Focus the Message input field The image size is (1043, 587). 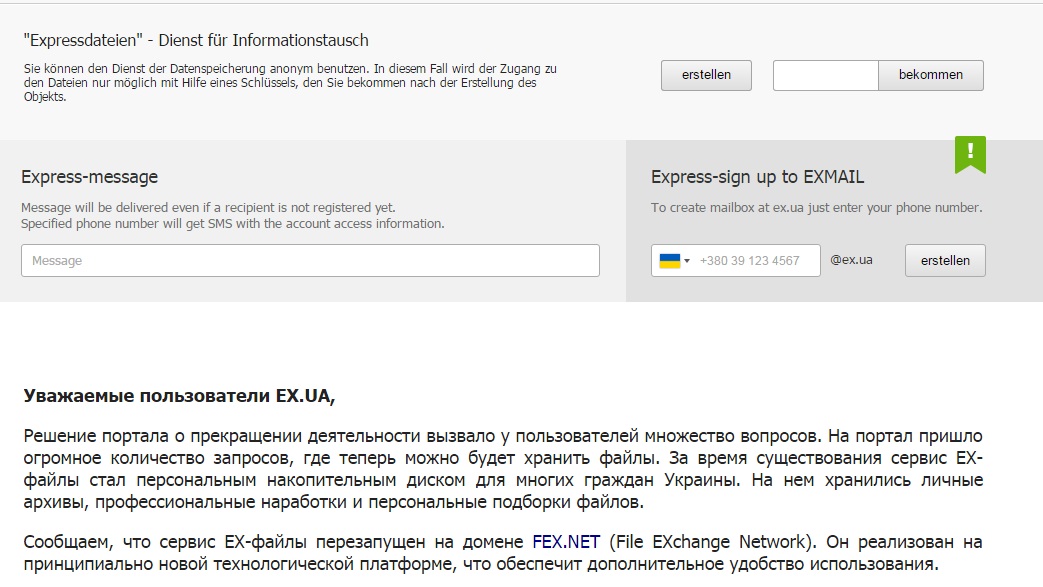(x=310, y=261)
